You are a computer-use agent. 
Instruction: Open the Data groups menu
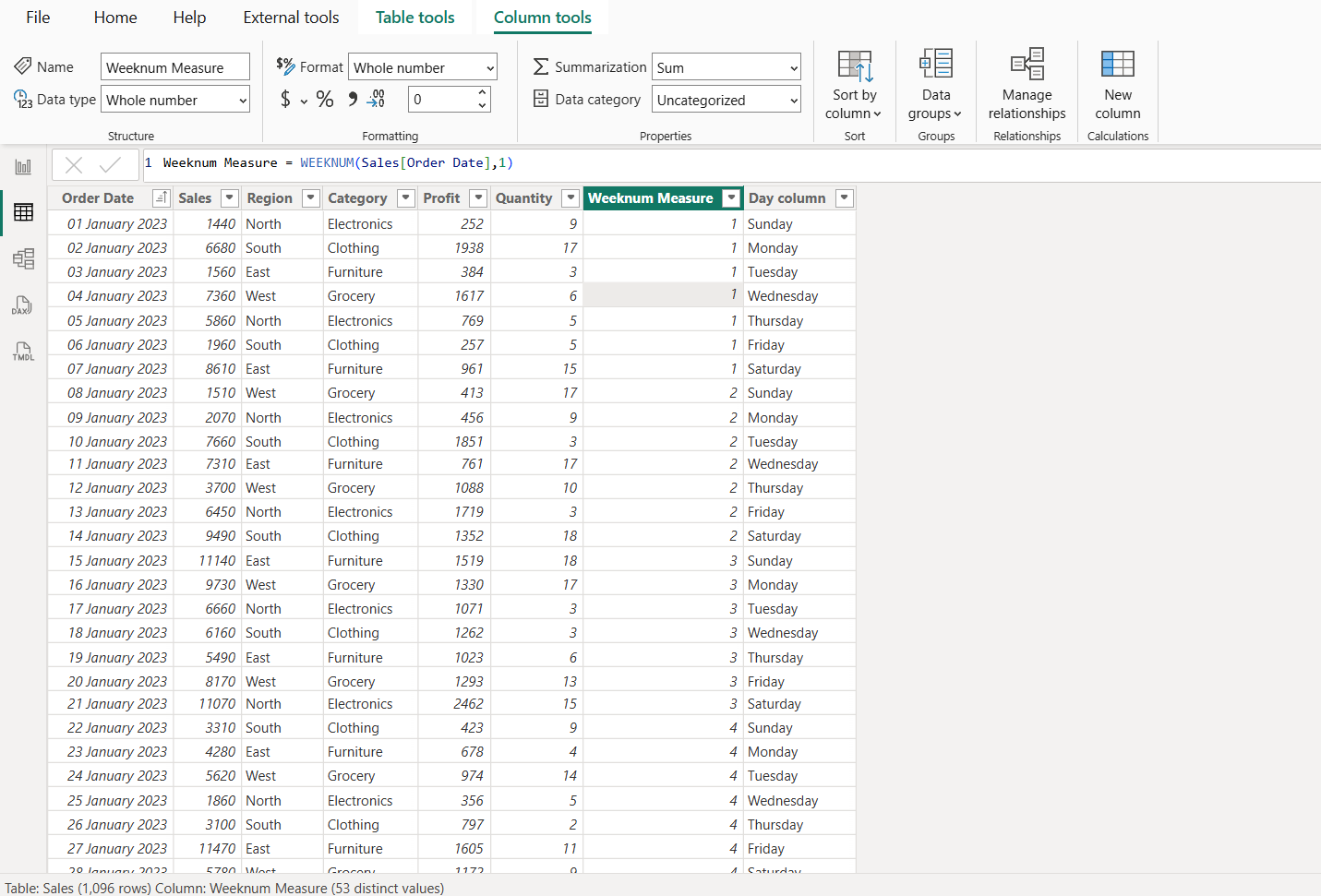point(935,83)
